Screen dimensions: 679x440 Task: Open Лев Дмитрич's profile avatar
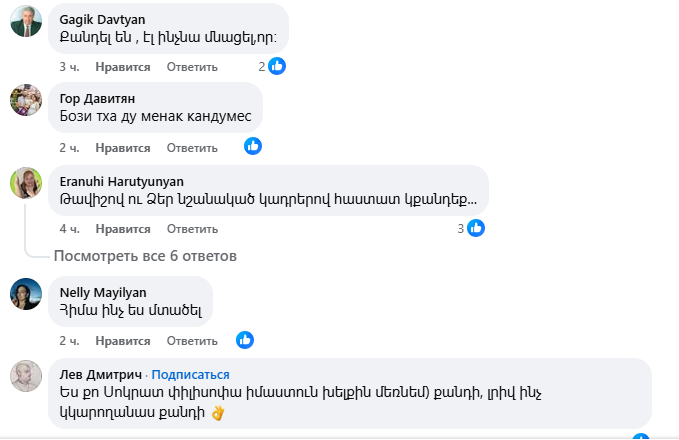(25, 376)
